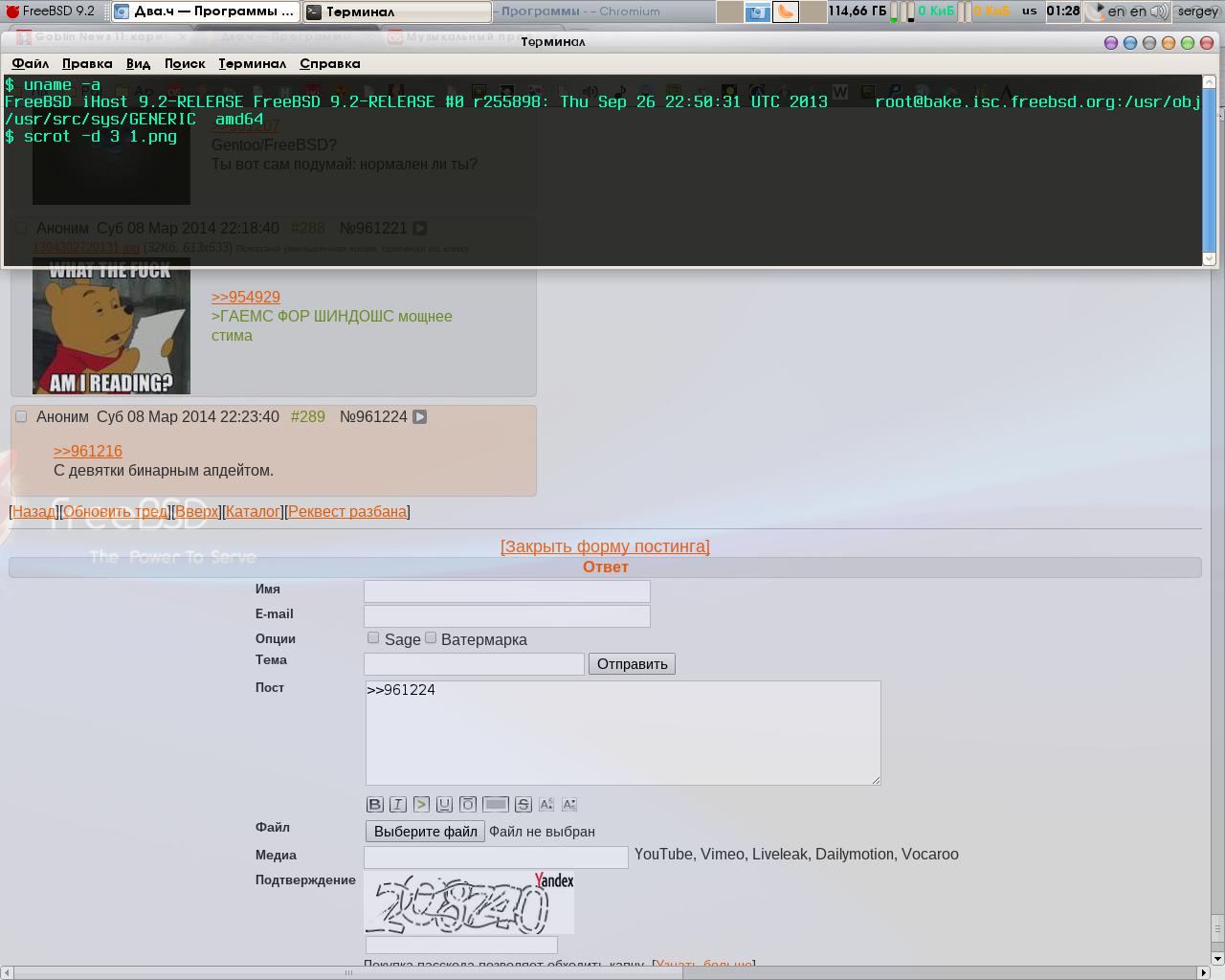Apply strikethrough formatting to the post
This screenshot has height=980, width=1225.
pos(523,805)
